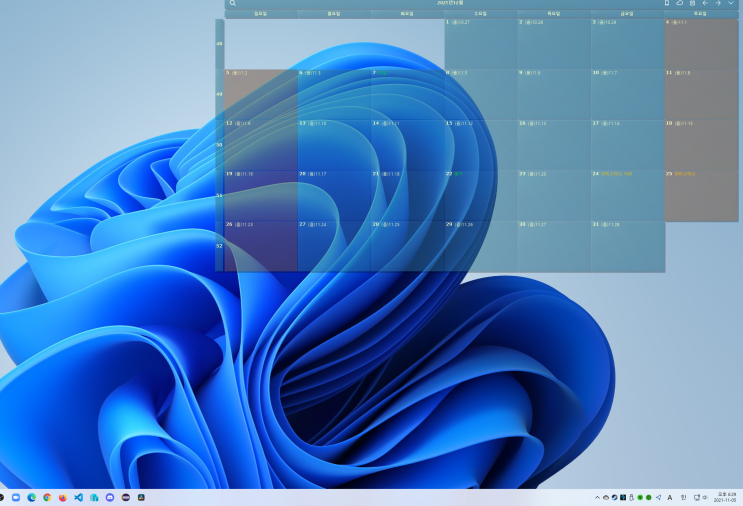The height and width of the screenshot is (506, 743).
Task: Click the blue paper plane location tray icon
Action: 658,497
